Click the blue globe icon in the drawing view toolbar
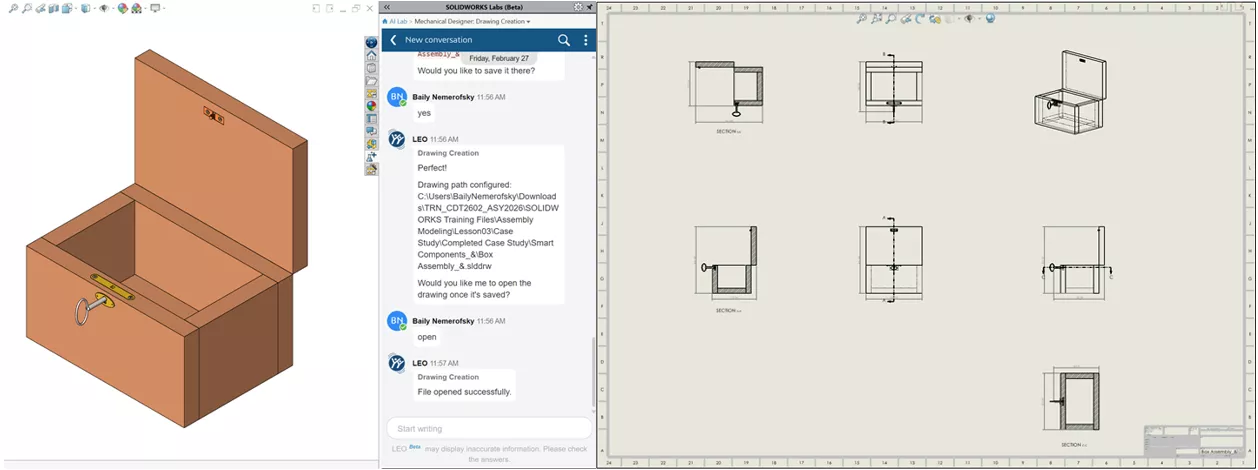 (x=991, y=18)
